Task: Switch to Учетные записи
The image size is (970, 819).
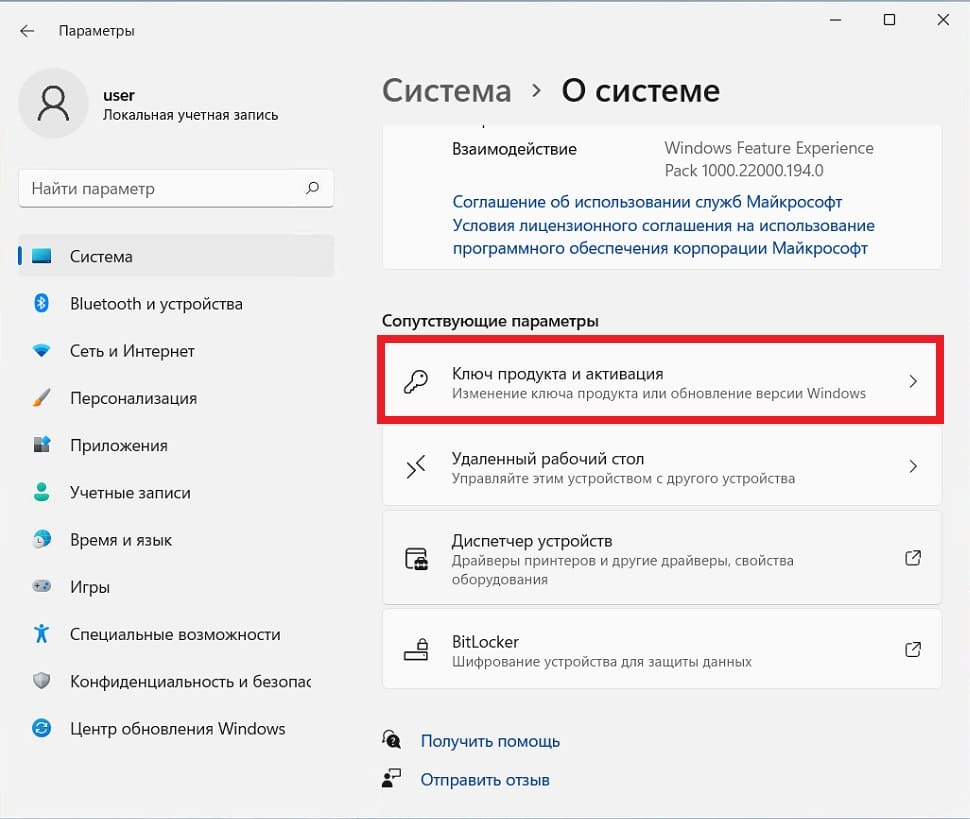Action: coord(176,492)
